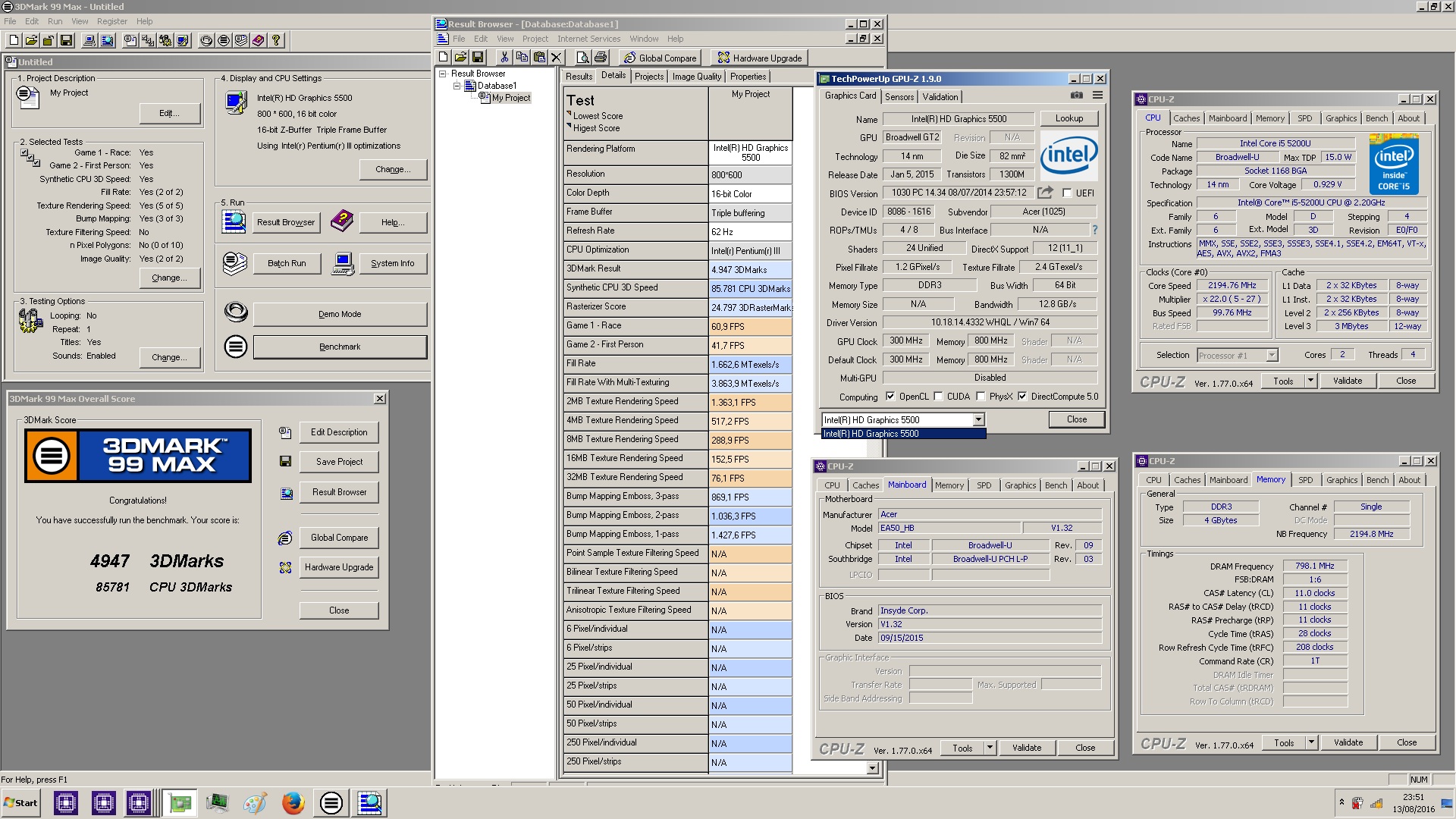Click the Bus Interface question mark in GPU-Z
The width and height of the screenshot is (1456, 819).
coord(1094,230)
